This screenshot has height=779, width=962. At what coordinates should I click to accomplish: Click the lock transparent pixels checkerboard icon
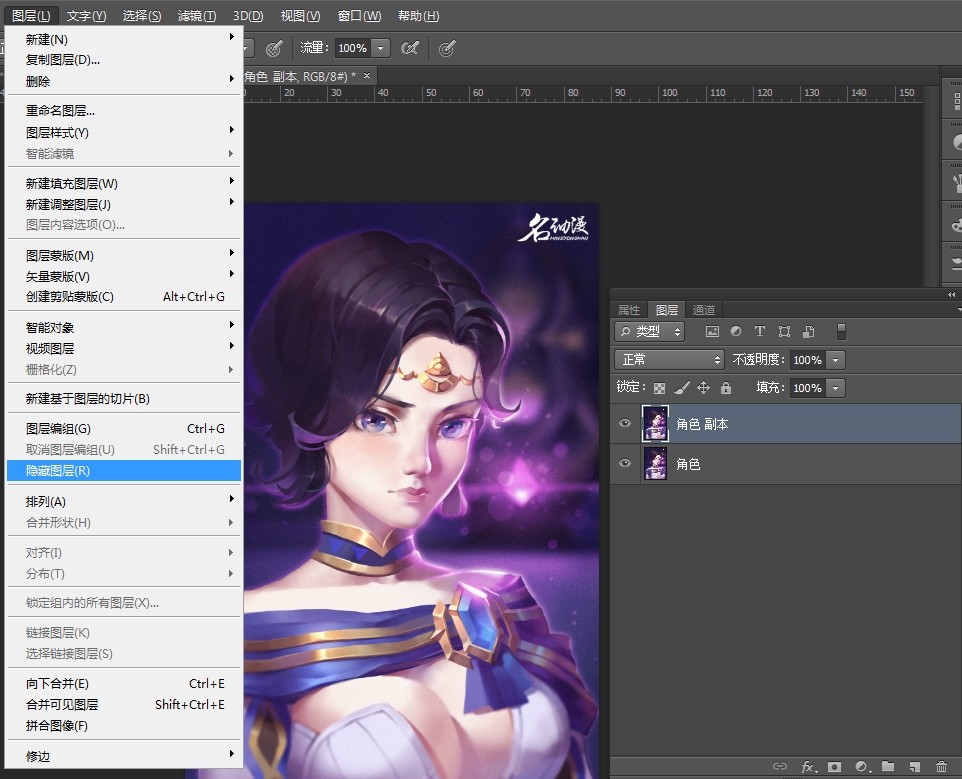659,388
